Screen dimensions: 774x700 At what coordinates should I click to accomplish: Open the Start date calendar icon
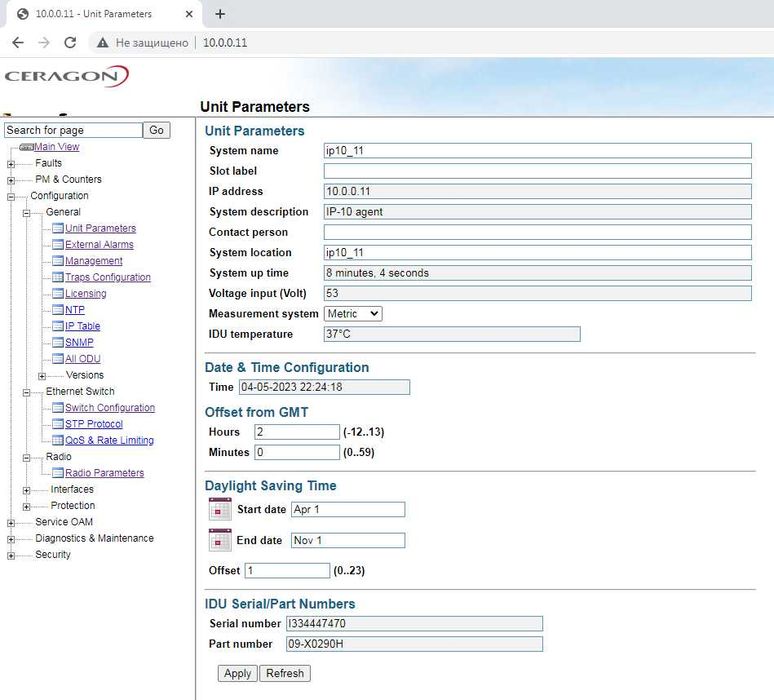[220, 509]
